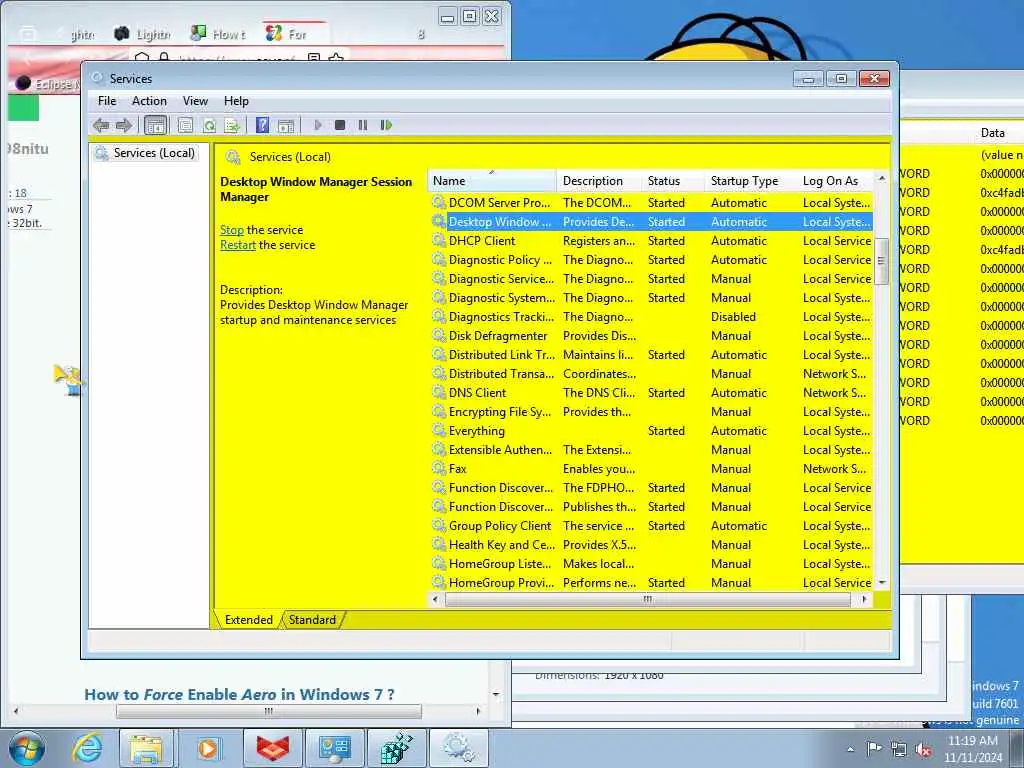Click the Action Center flag tray icon

tap(874, 749)
